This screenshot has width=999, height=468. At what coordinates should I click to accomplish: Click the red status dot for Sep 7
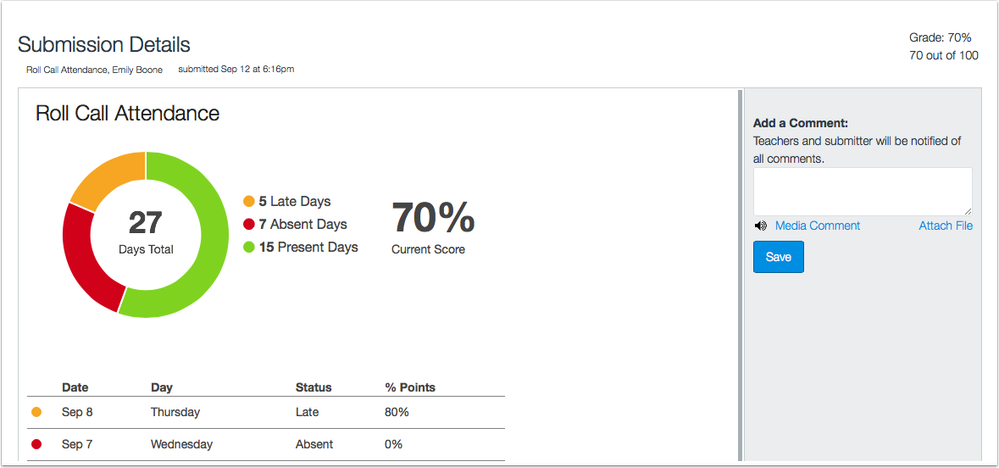click(x=37, y=444)
